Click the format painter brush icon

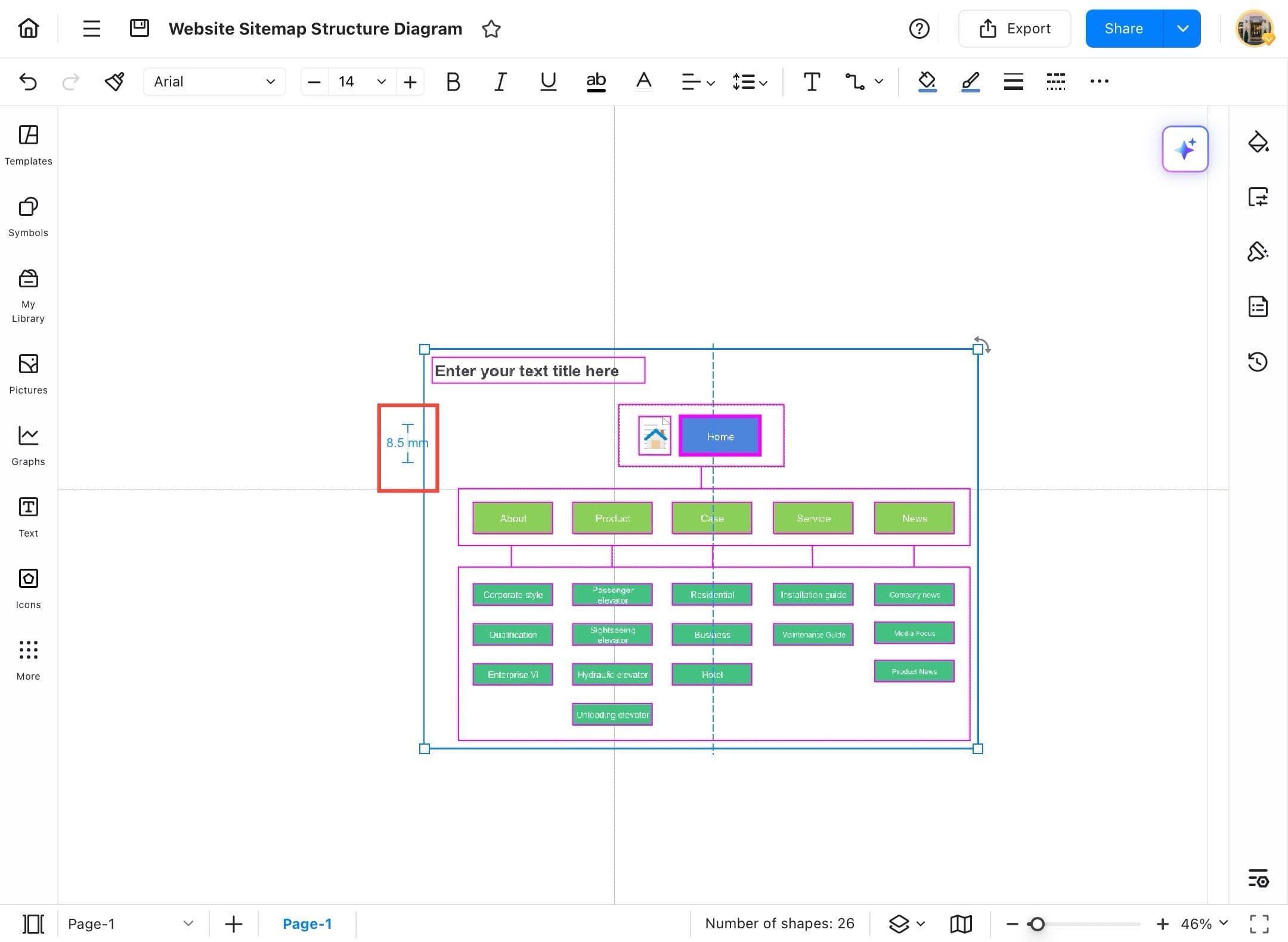(114, 82)
